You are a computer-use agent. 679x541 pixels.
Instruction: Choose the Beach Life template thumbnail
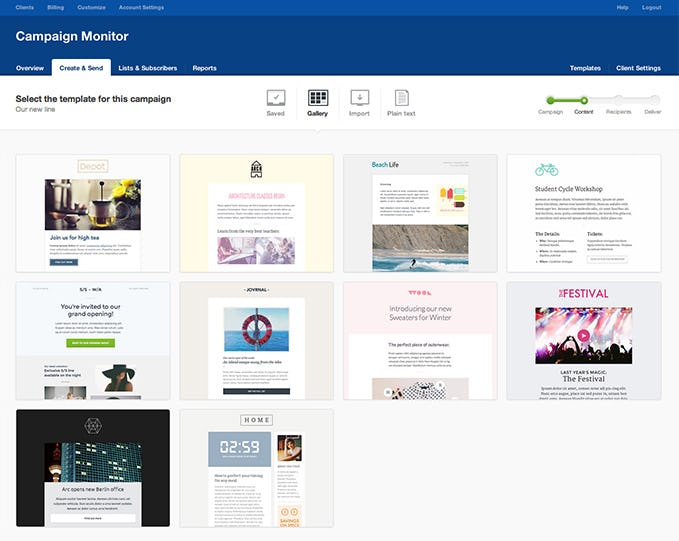[420, 213]
